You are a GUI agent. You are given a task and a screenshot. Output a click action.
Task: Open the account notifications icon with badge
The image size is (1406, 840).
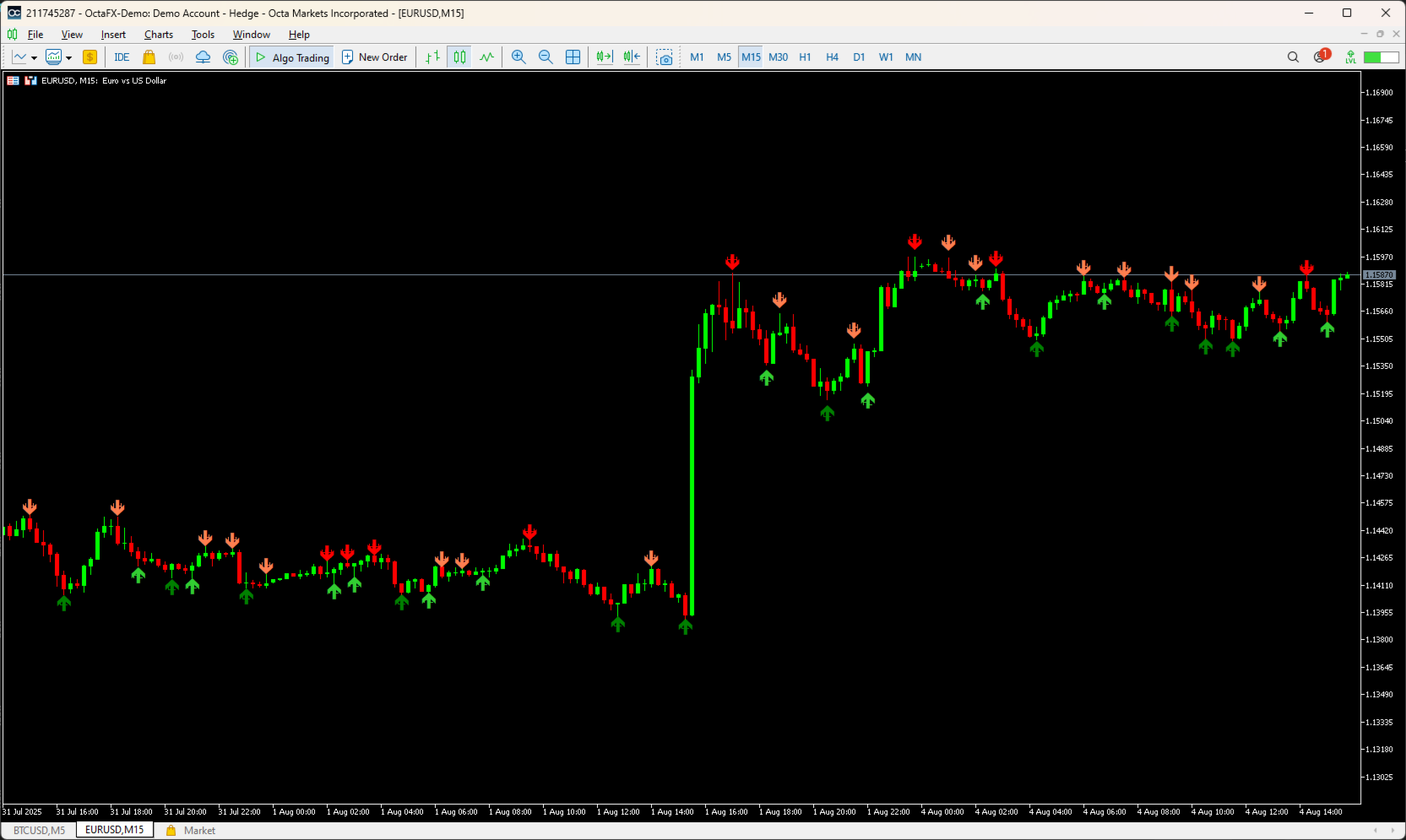(x=1322, y=56)
